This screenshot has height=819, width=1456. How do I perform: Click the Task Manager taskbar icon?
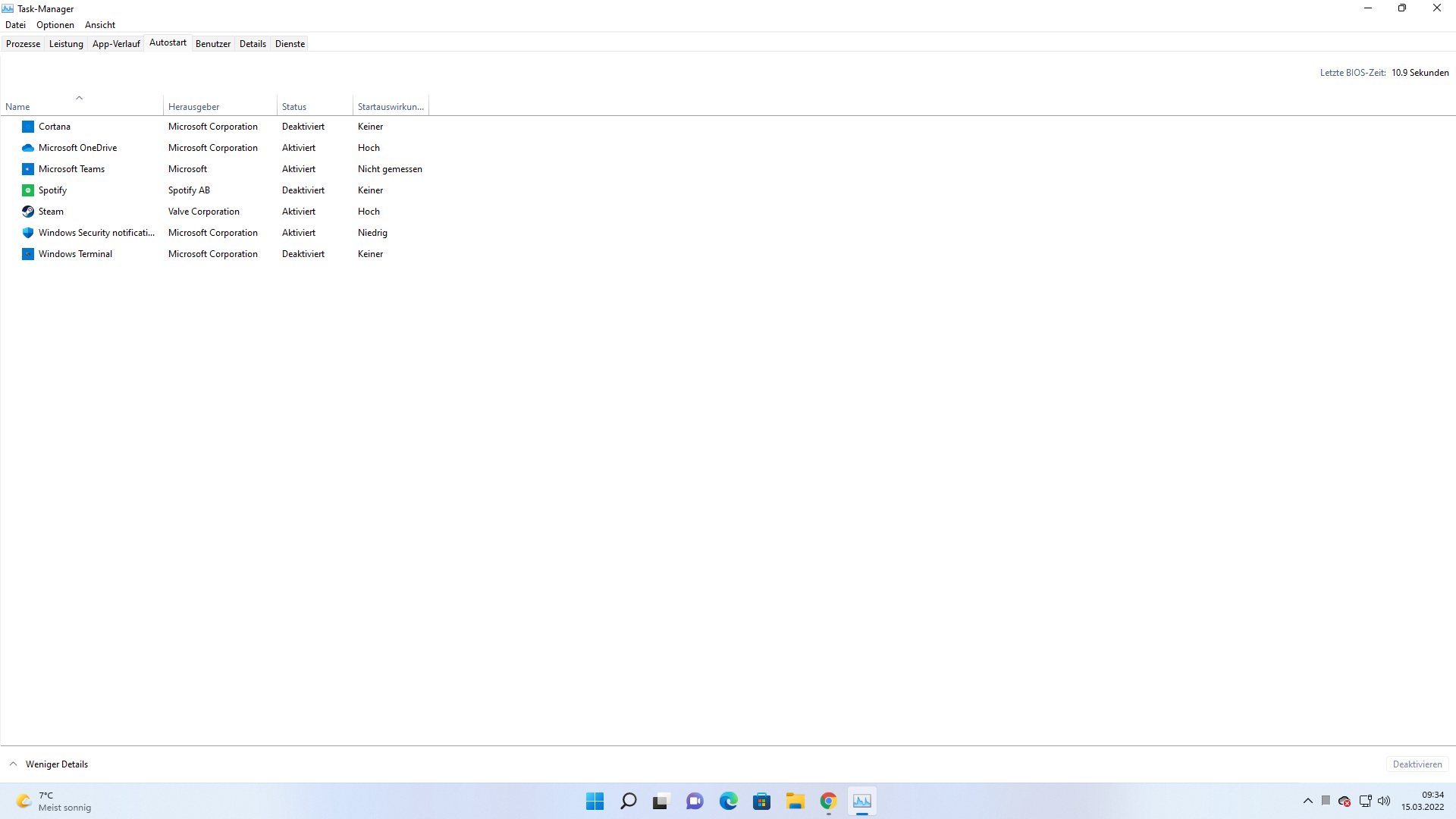862,801
